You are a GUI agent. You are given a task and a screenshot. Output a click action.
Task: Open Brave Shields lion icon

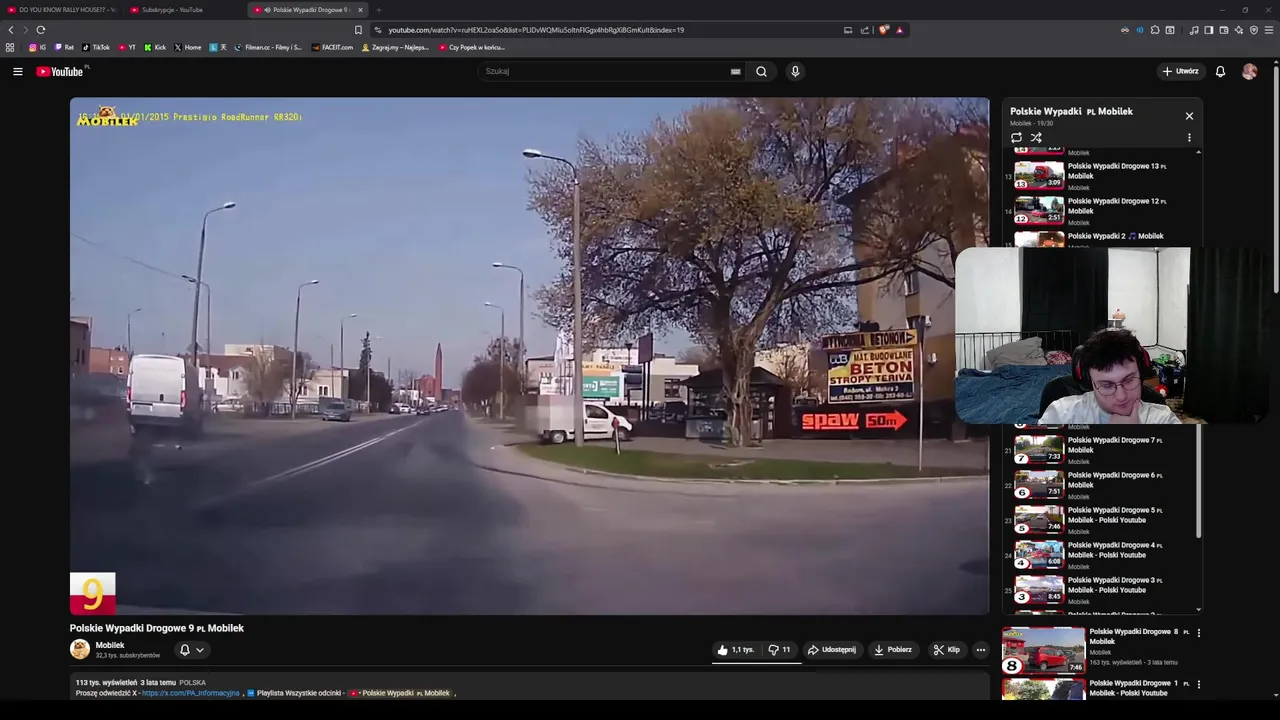point(884,30)
